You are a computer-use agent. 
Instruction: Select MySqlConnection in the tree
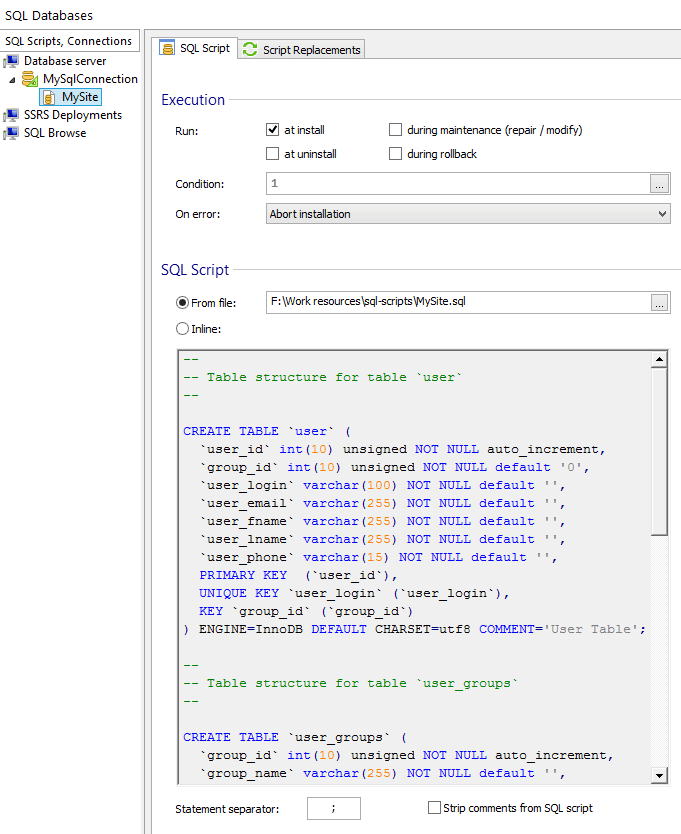pyautogui.click(x=90, y=79)
